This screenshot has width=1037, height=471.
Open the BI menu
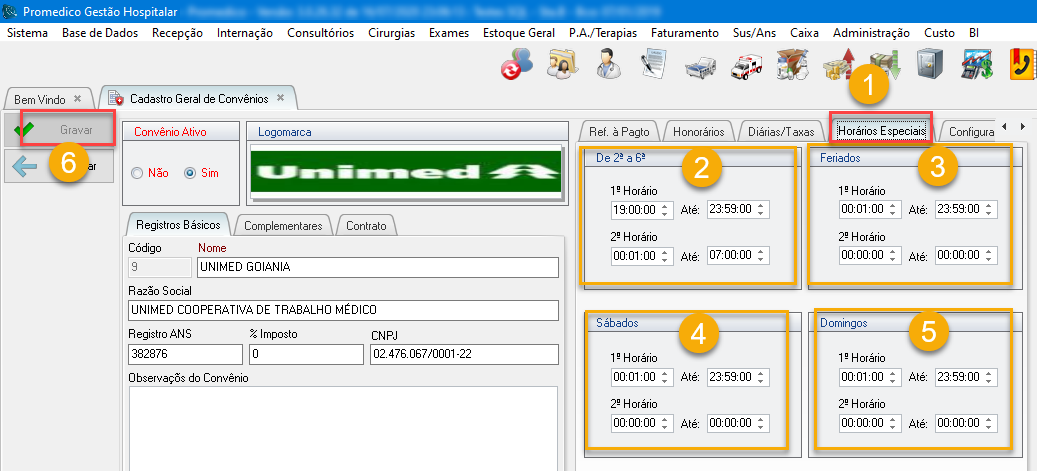974,33
